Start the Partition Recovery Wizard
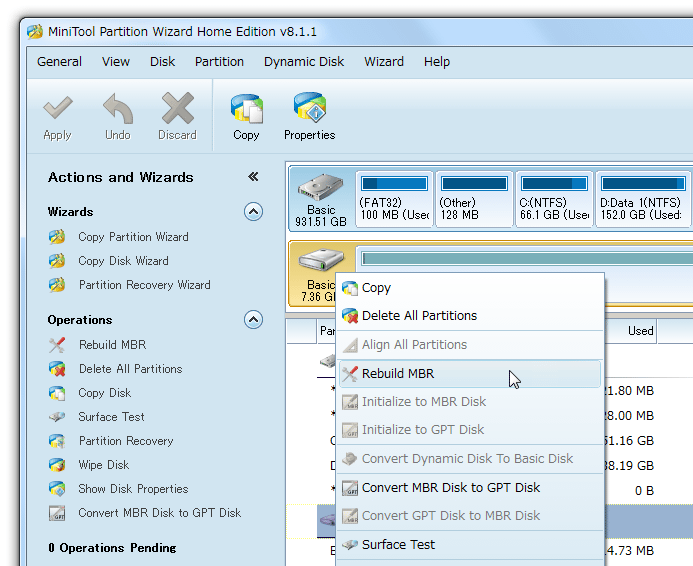This screenshot has height=566, width=693. 144,285
